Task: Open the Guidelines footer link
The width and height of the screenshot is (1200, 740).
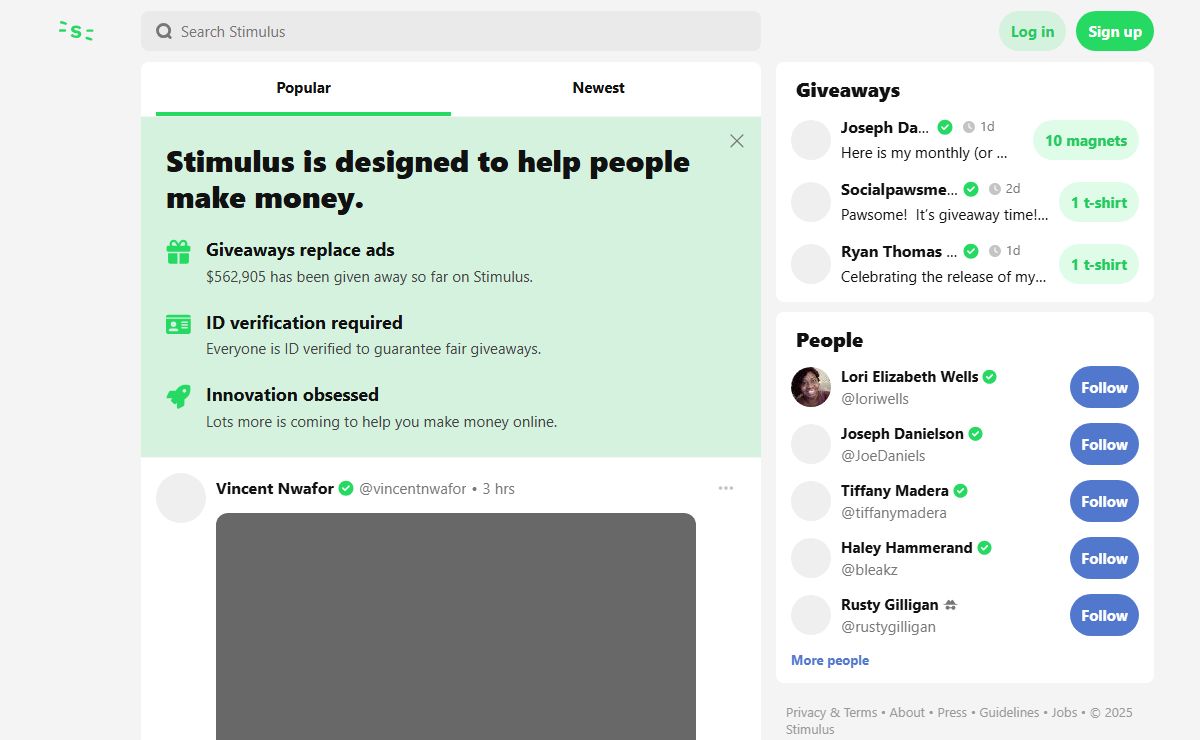Action: [1009, 713]
